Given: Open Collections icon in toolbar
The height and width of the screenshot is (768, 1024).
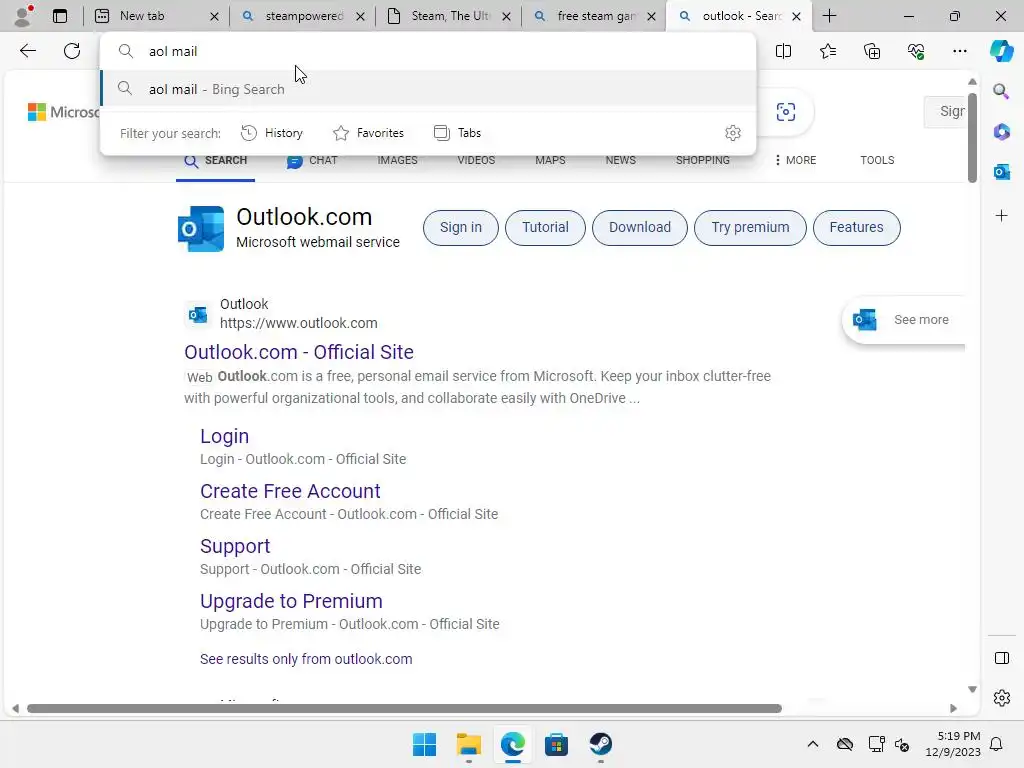Looking at the screenshot, I should pyautogui.click(x=872, y=51).
